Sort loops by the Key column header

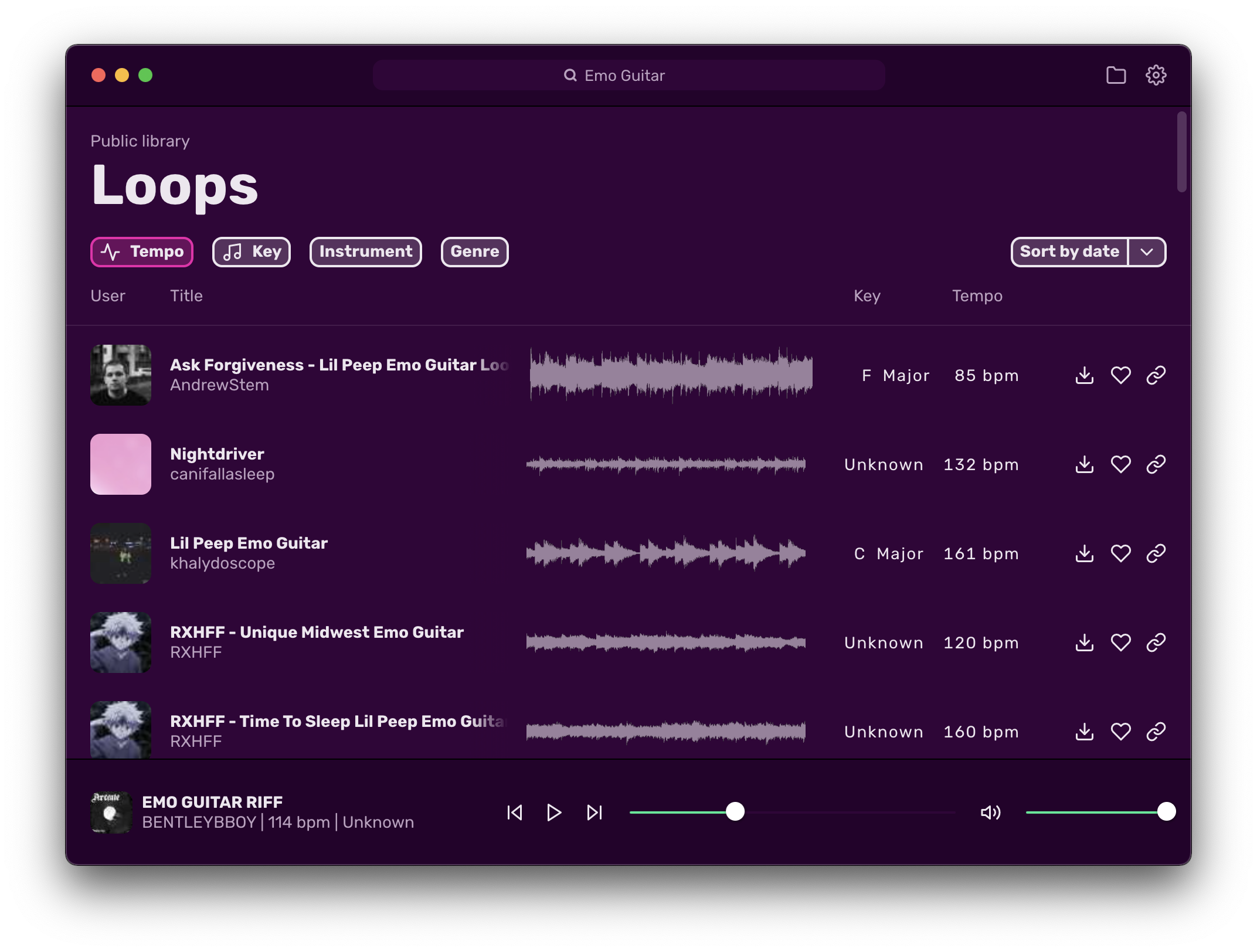[x=866, y=296]
